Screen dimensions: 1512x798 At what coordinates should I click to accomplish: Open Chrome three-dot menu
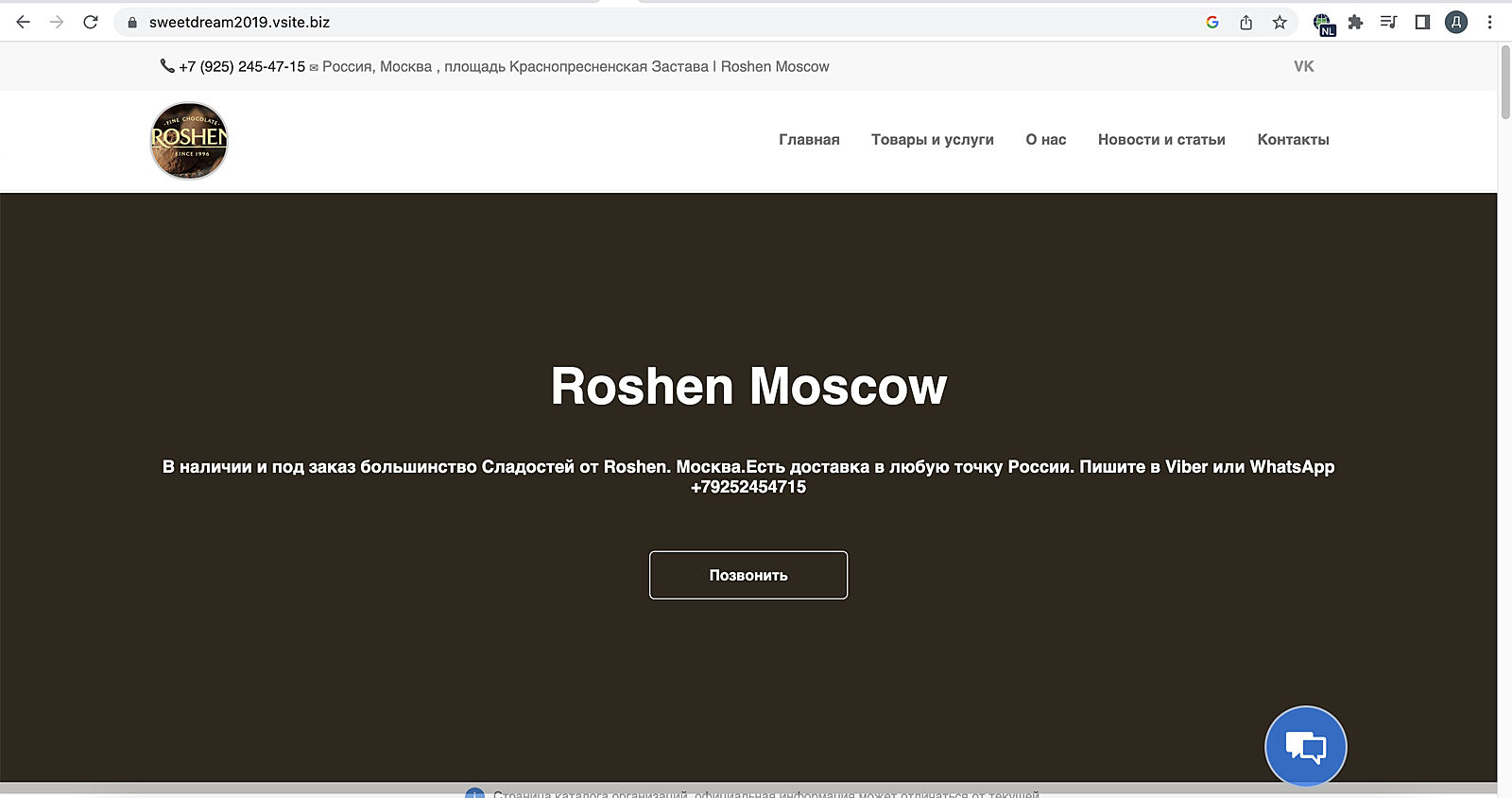point(1489,23)
